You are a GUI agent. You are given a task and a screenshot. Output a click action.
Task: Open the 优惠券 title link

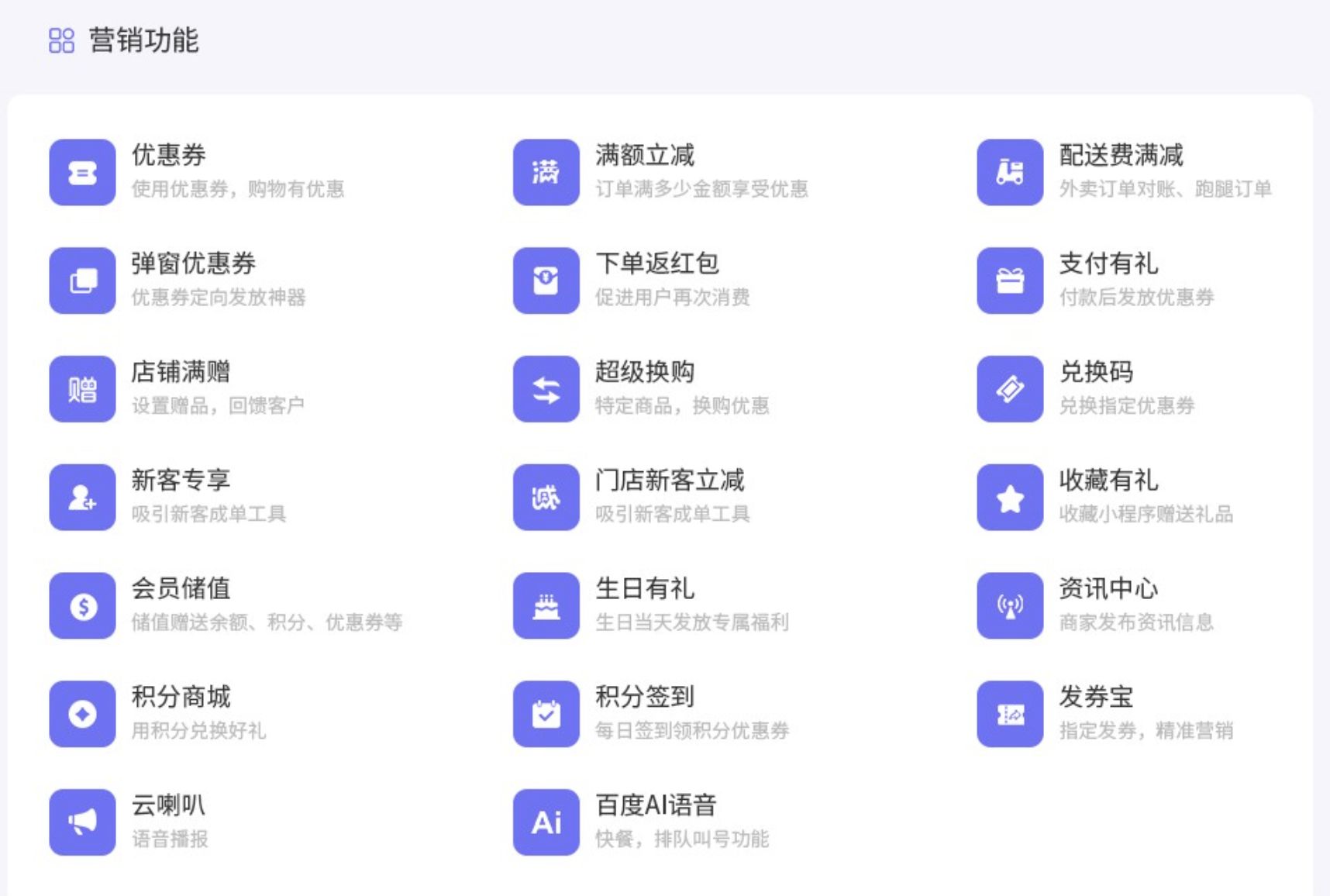[169, 155]
